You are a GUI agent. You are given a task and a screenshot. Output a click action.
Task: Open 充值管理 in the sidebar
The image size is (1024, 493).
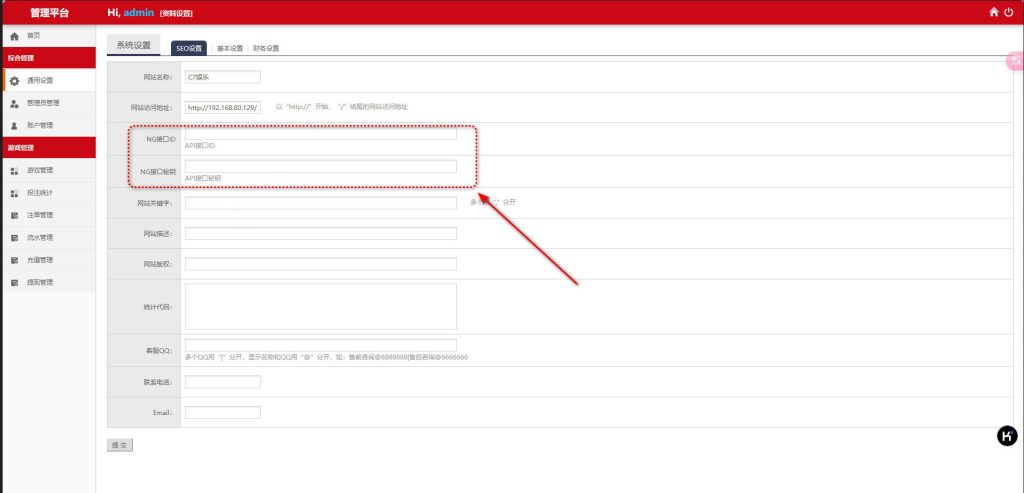(x=40, y=260)
